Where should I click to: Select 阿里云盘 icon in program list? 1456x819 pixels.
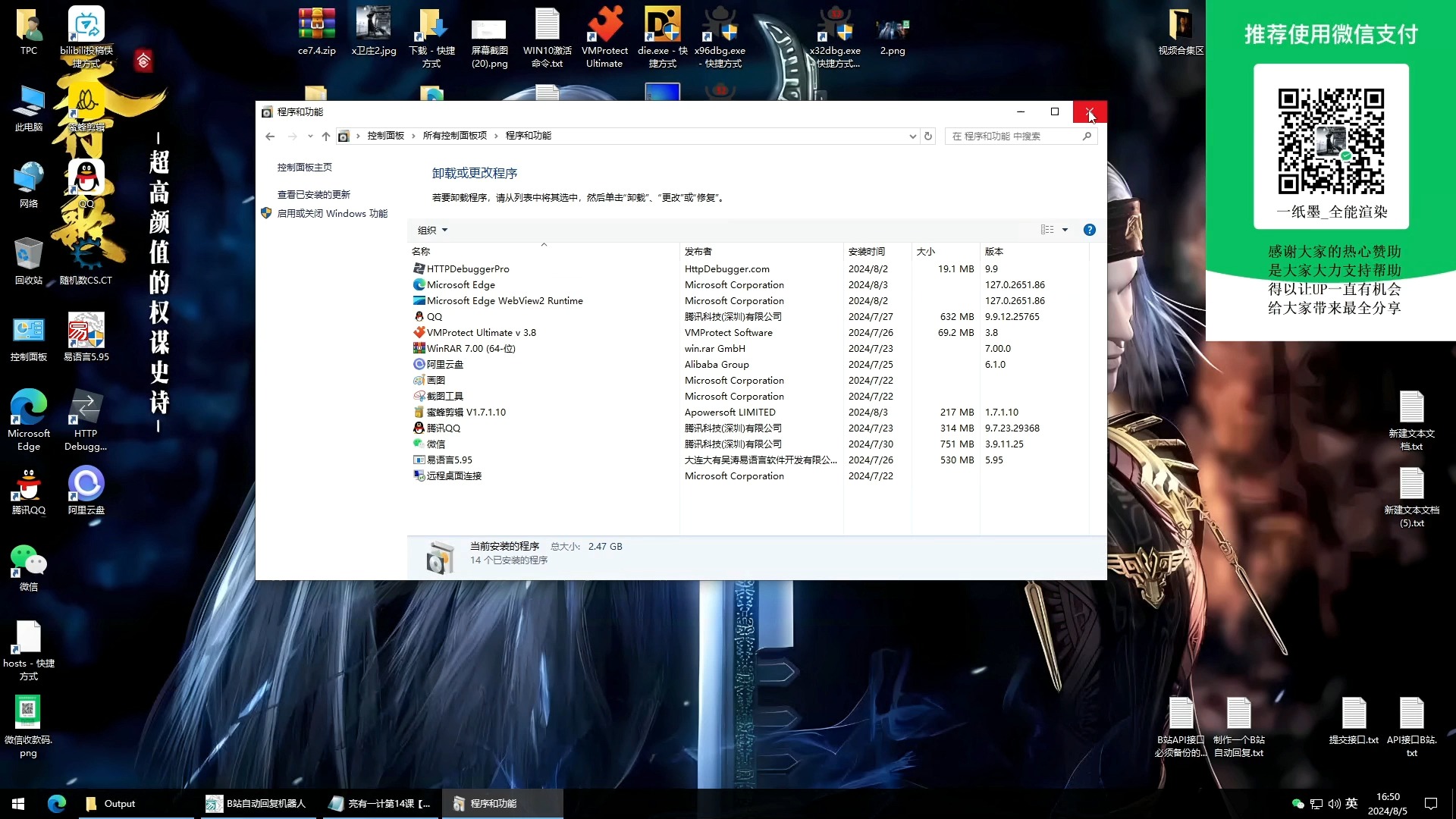click(419, 364)
